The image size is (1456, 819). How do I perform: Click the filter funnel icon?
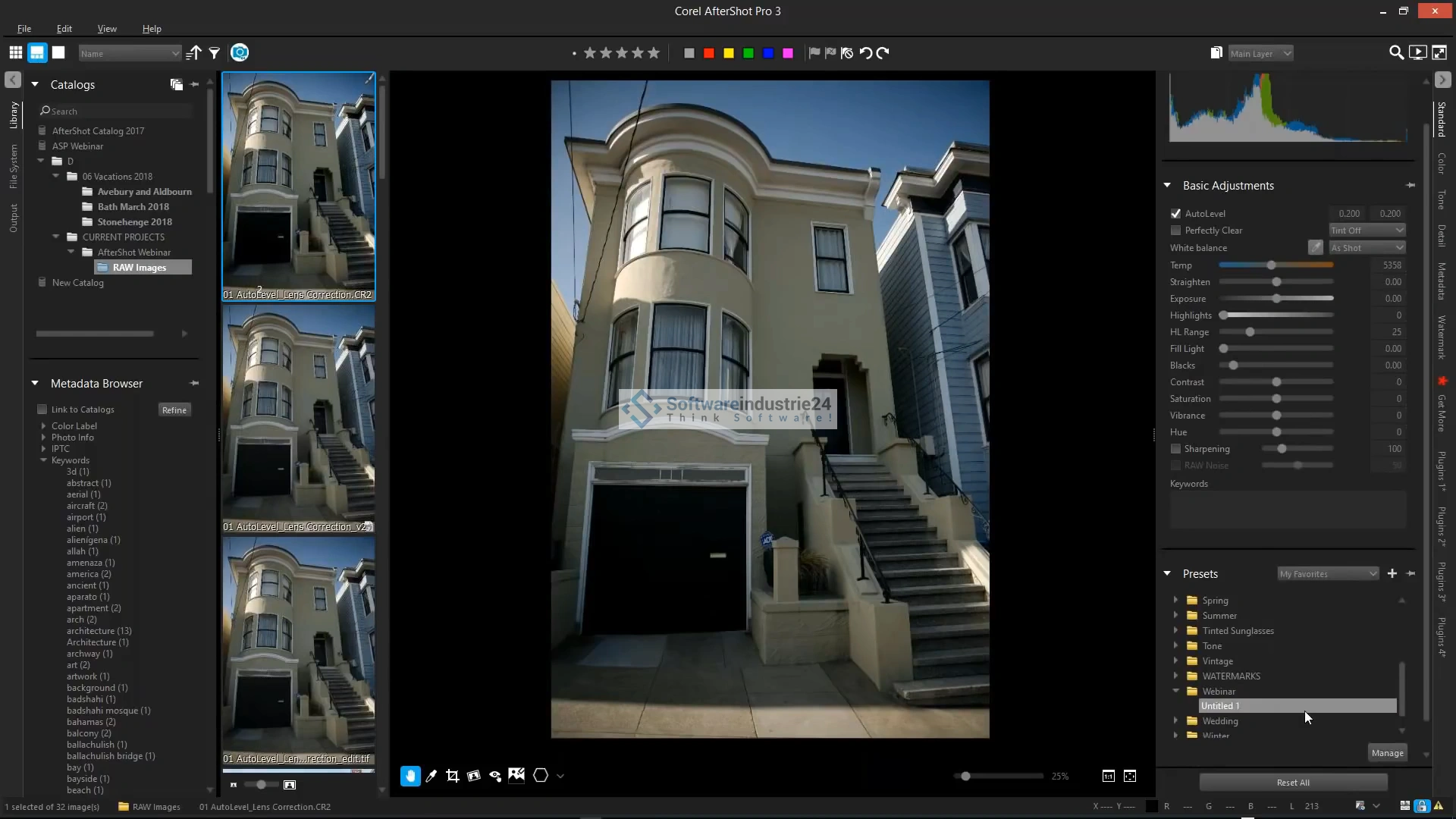(215, 53)
